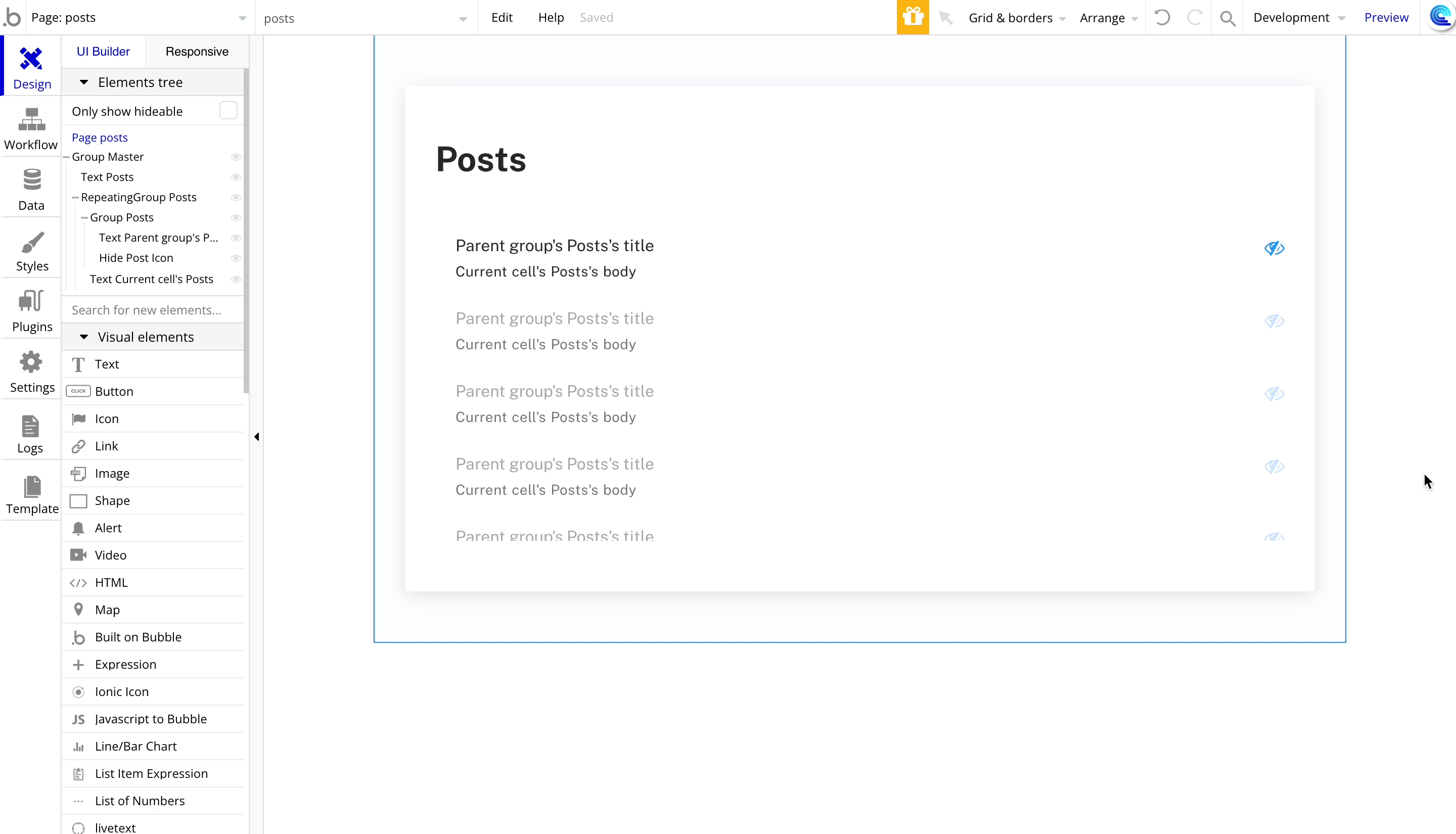1456x834 pixels.
Task: Toggle visibility of Group Master
Action: click(236, 157)
